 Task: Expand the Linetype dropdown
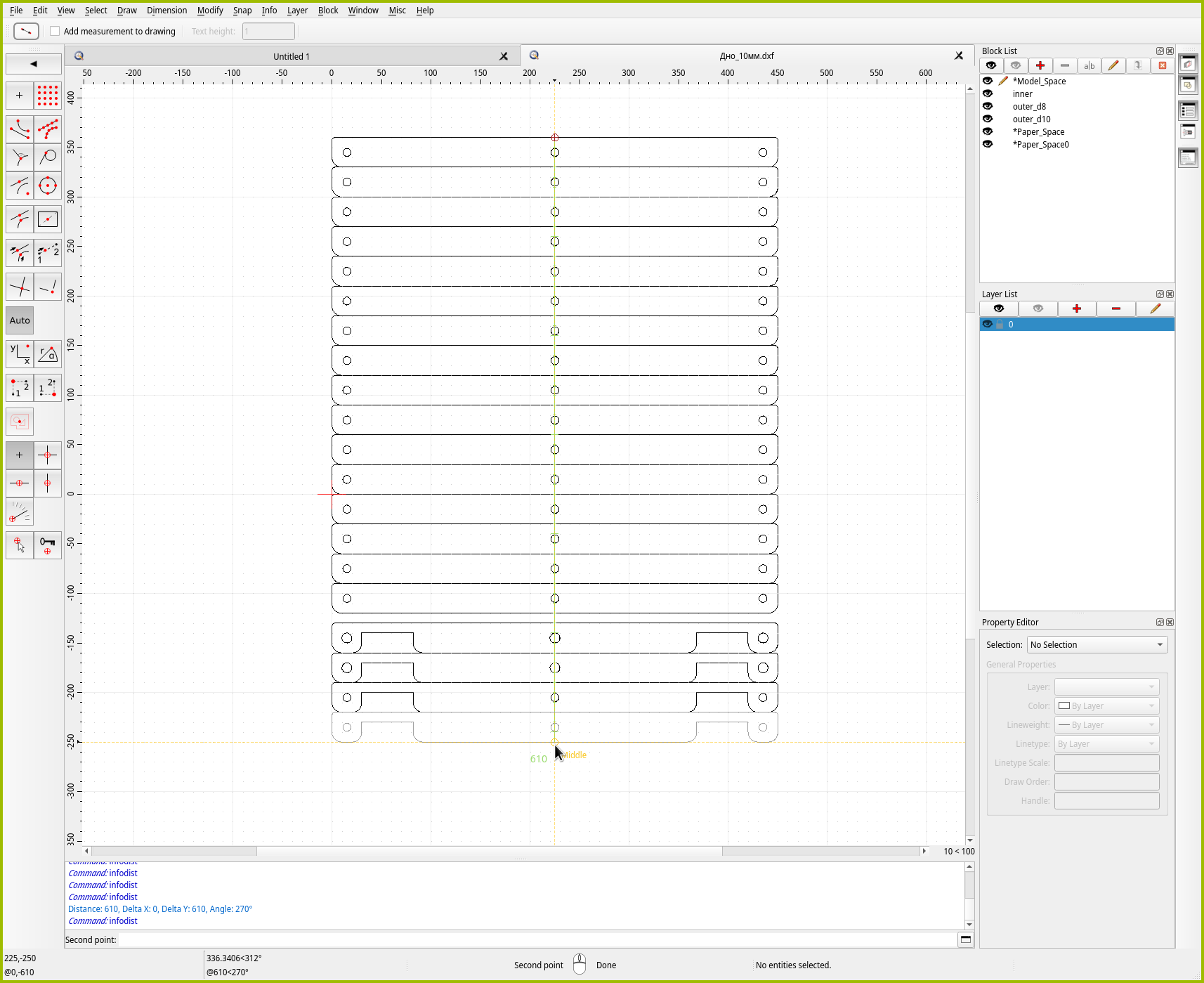(x=1106, y=743)
